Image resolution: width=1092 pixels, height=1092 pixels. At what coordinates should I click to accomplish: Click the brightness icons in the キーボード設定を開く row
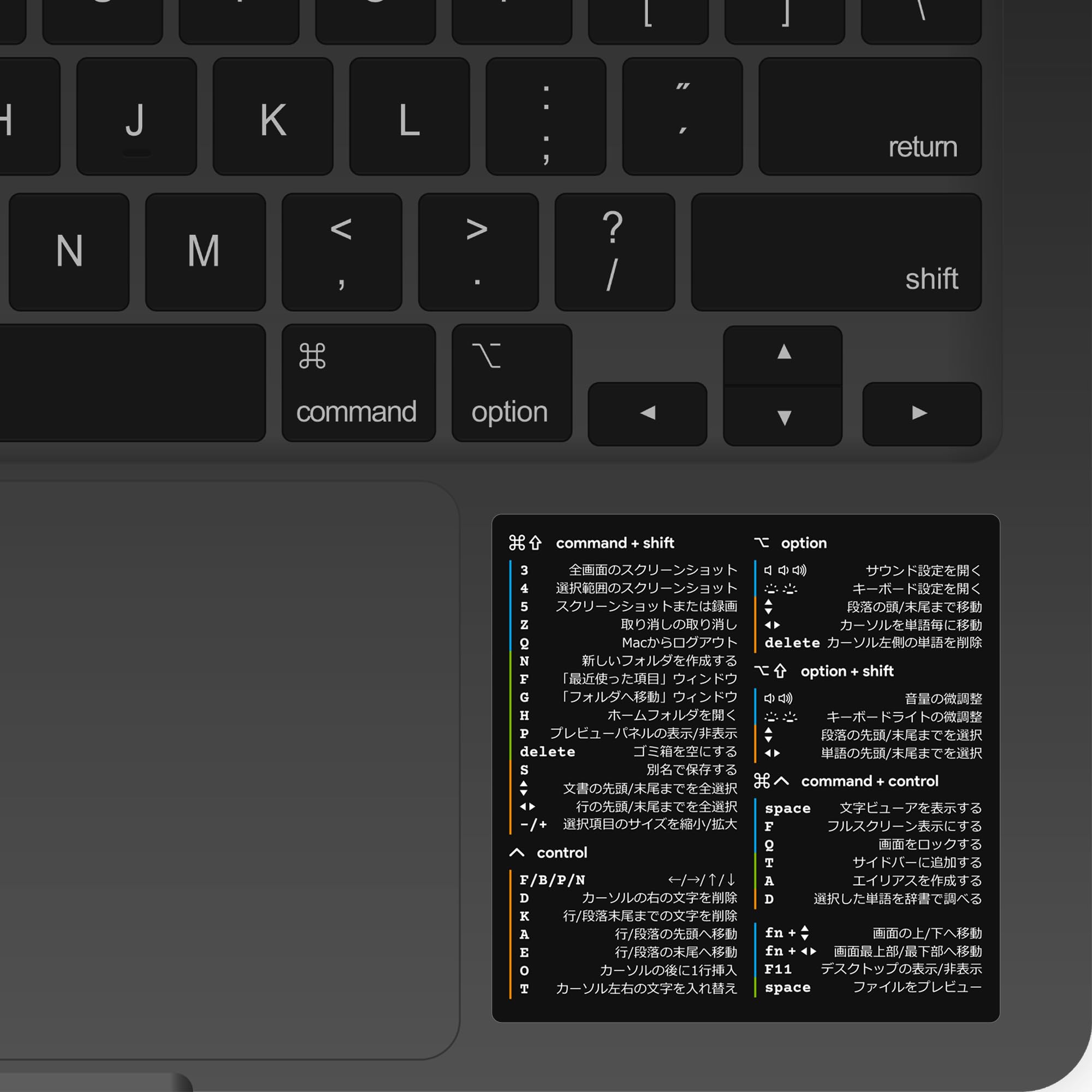point(781,589)
